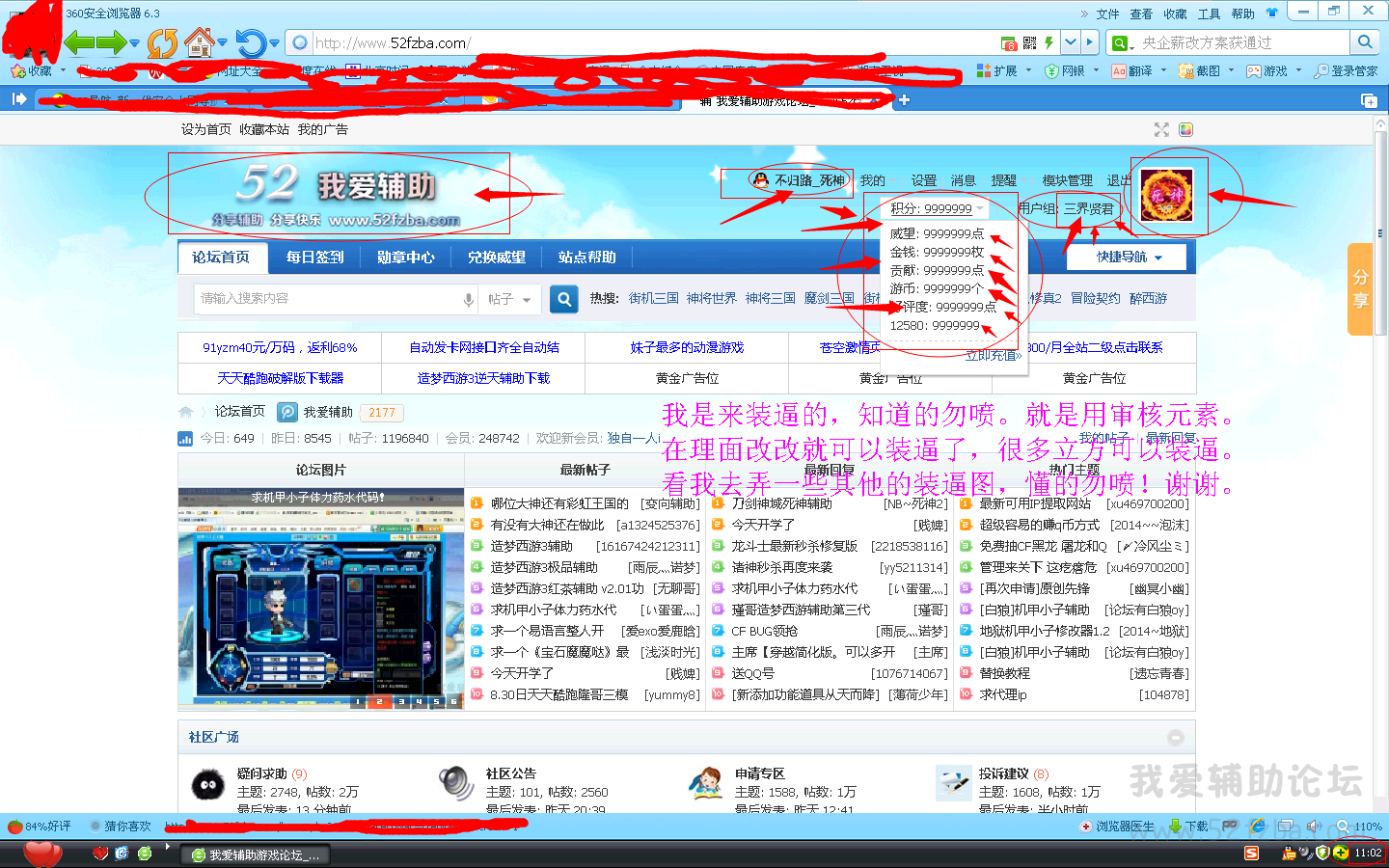
Task: Click the colorful skin switch icon above banner
Action: [1186, 129]
